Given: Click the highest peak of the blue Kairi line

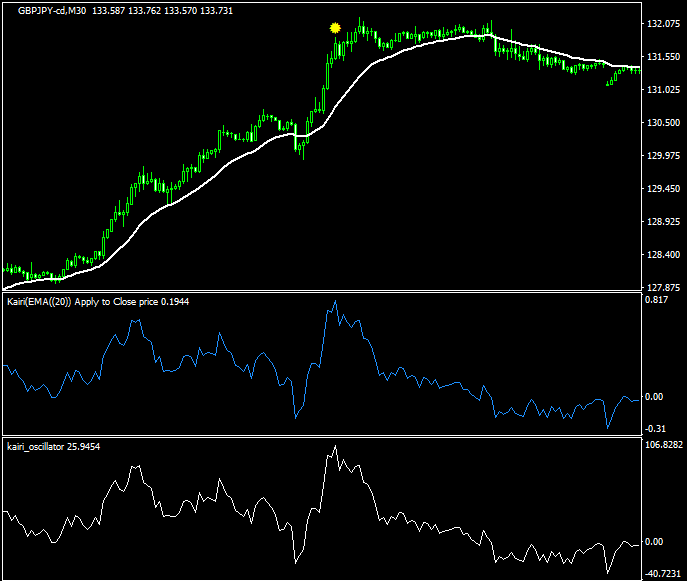Looking at the screenshot, I should click(x=335, y=302).
